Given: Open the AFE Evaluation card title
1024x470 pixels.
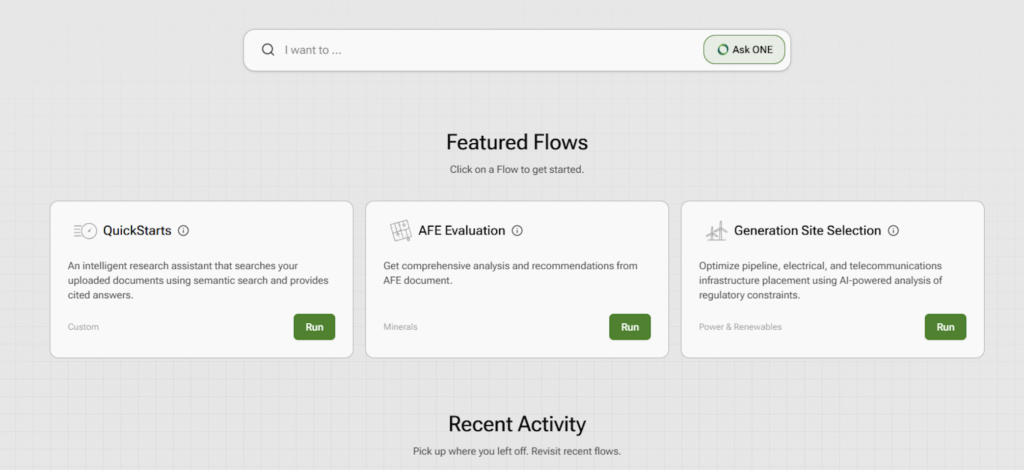Looking at the screenshot, I should pos(461,231).
